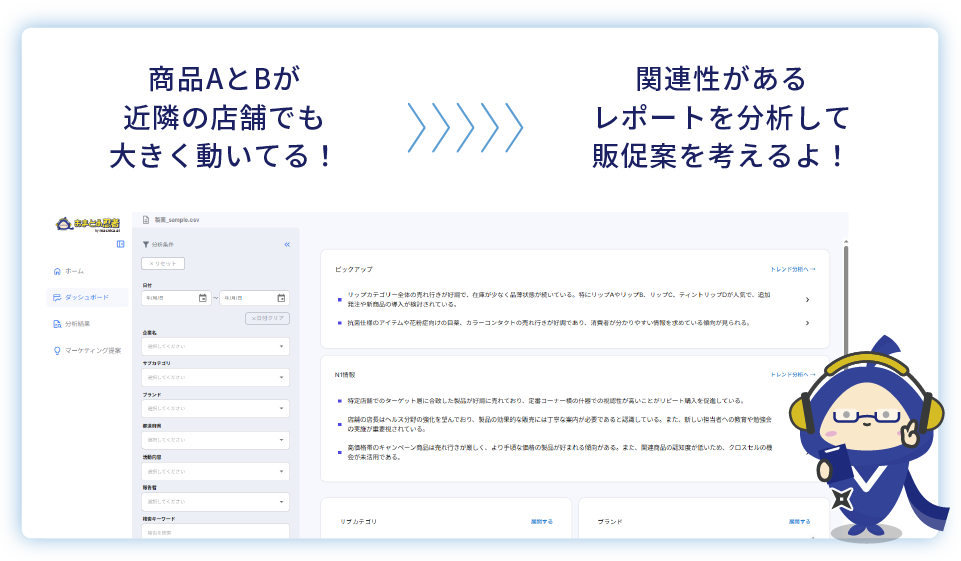Click the 展開する link in ブランド card

(x=799, y=522)
